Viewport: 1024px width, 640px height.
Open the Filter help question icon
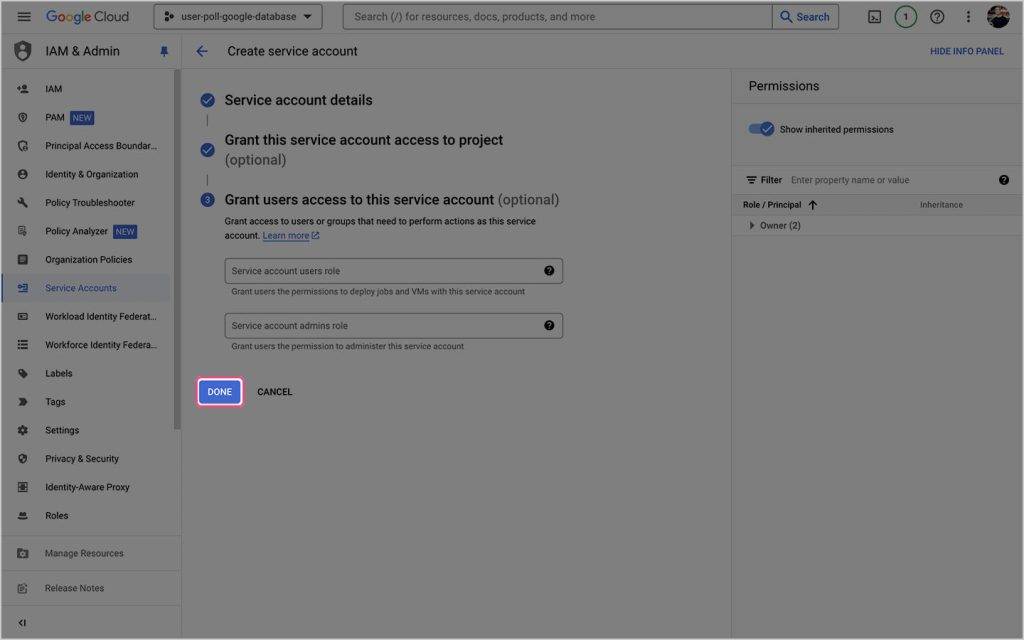(1004, 180)
